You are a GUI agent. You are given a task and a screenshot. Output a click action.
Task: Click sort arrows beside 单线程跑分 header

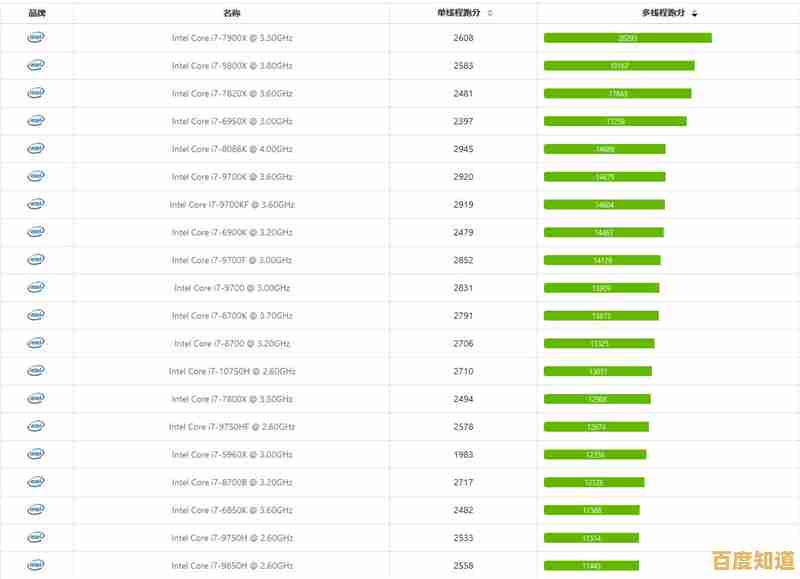pos(489,13)
